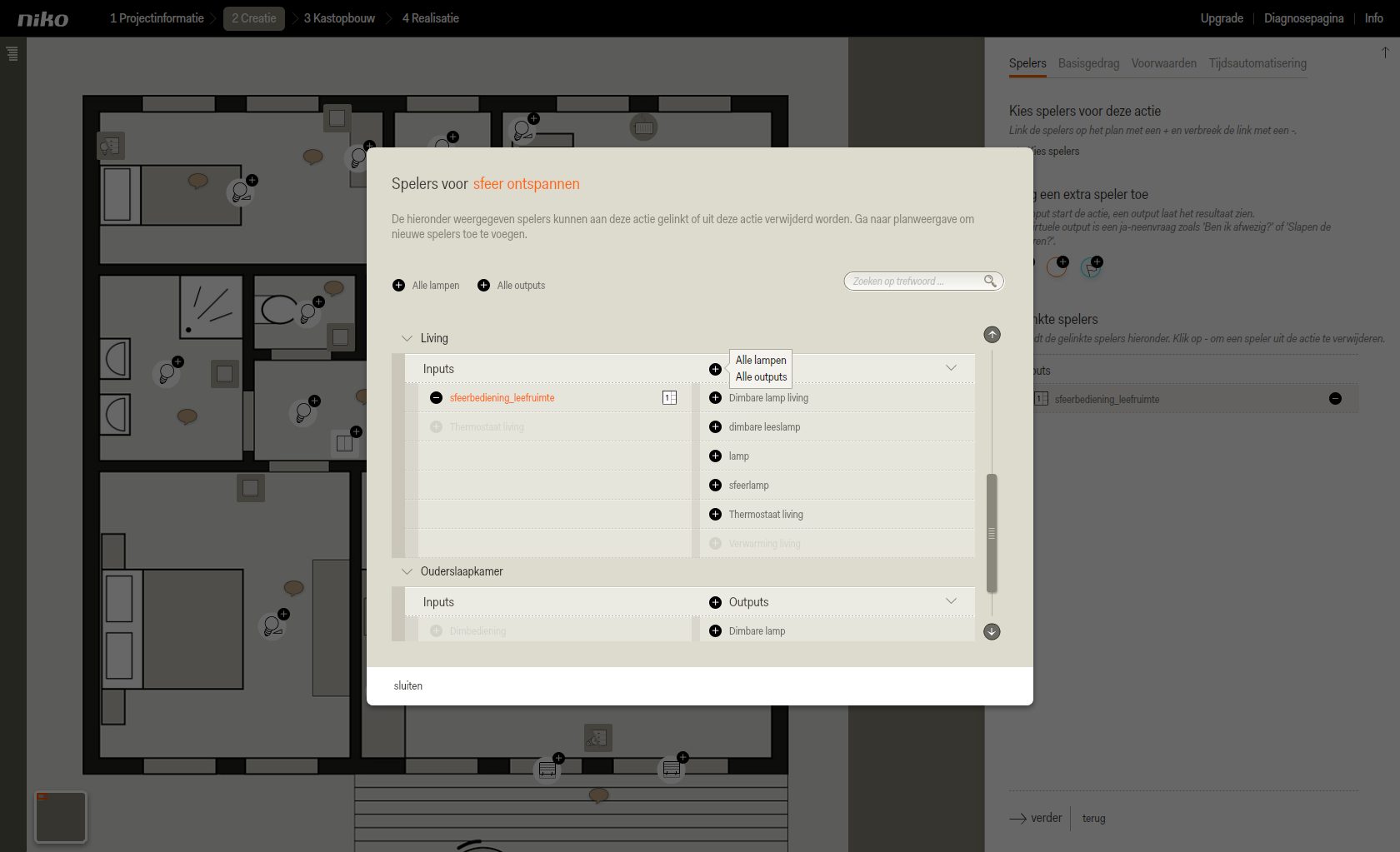Add Dimbare lamp living player
The width and height of the screenshot is (1400, 852).
715,397
